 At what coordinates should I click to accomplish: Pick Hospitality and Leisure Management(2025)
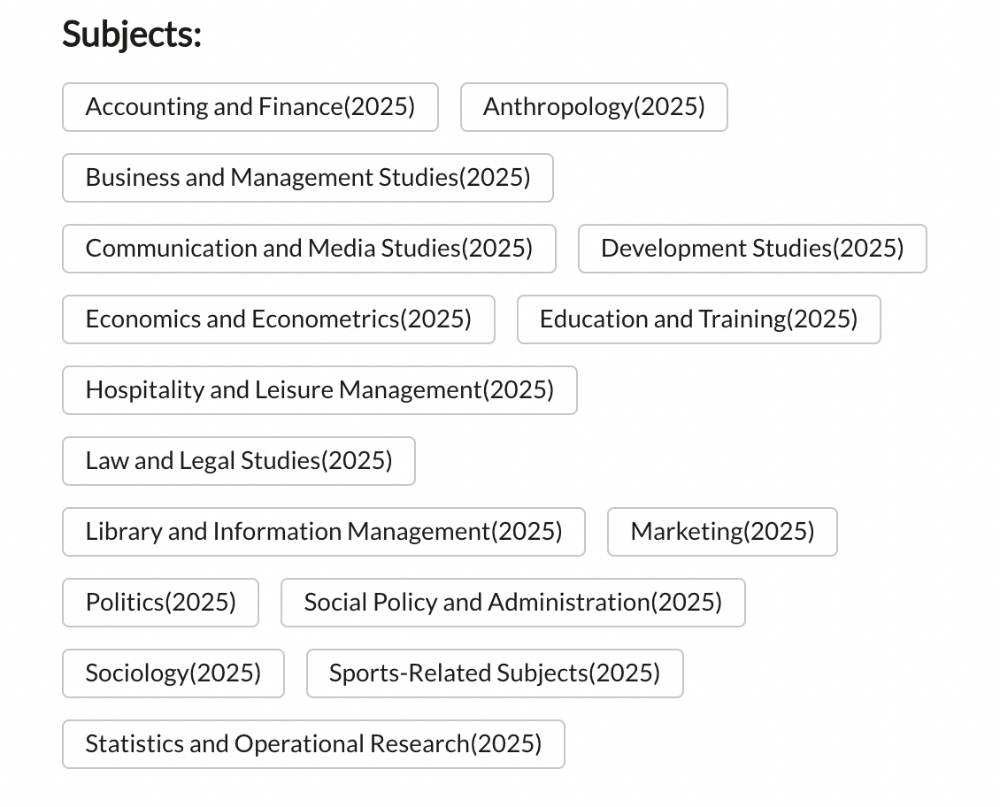[320, 390]
